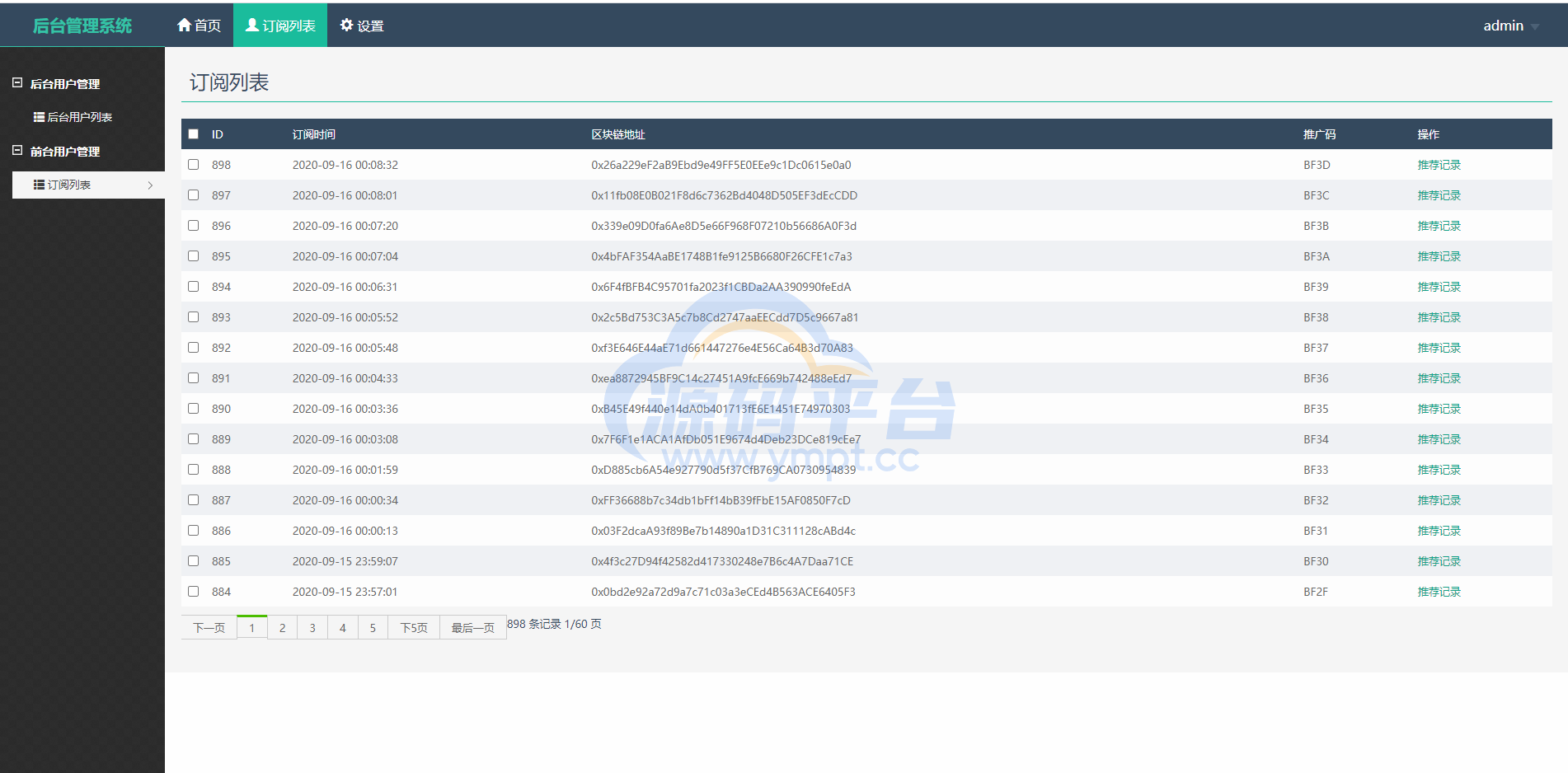Viewport: 1568px width, 773px height.
Task: Check the checkbox for row ID 896
Action: 193,225
